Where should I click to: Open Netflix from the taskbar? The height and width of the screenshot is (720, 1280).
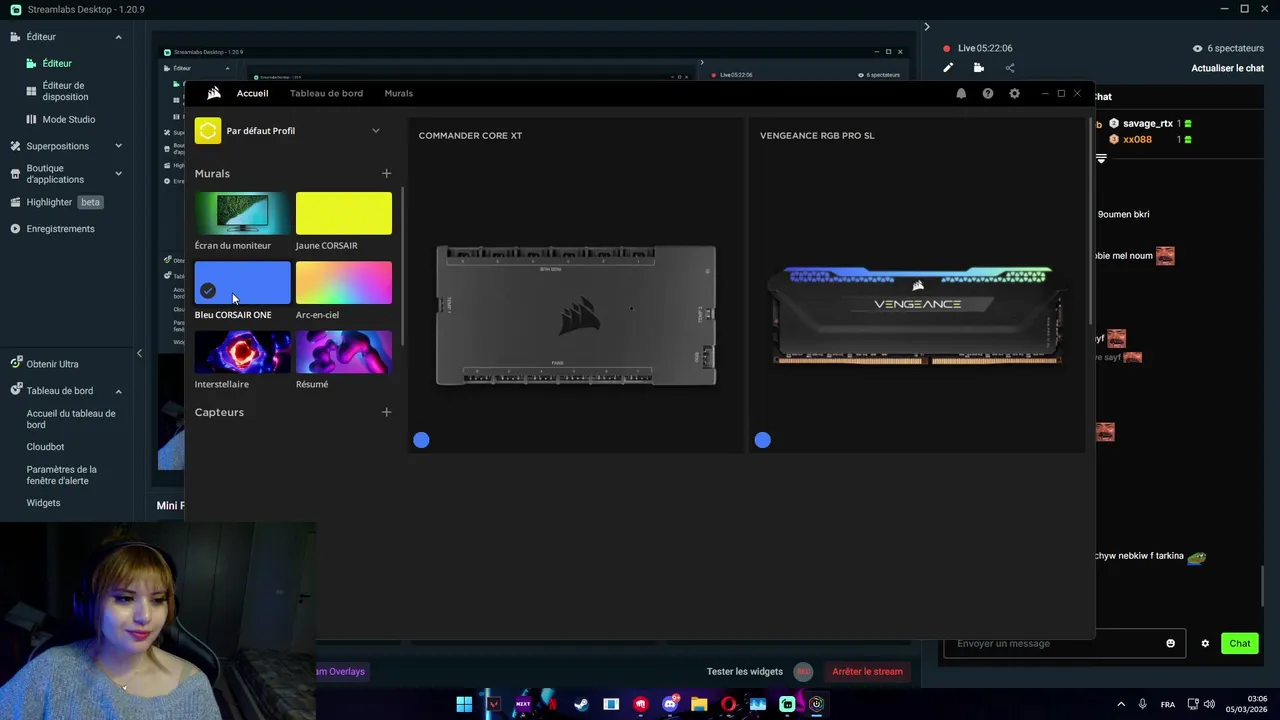pos(552,704)
